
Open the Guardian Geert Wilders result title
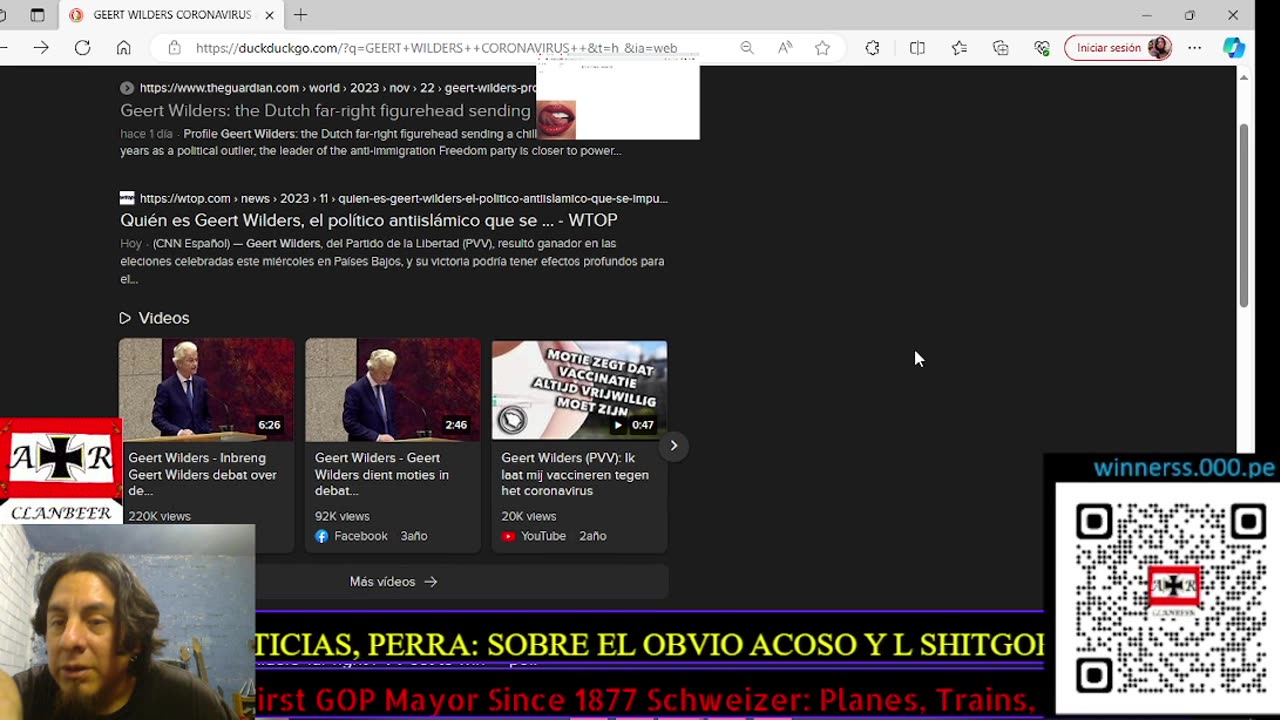tap(325, 111)
